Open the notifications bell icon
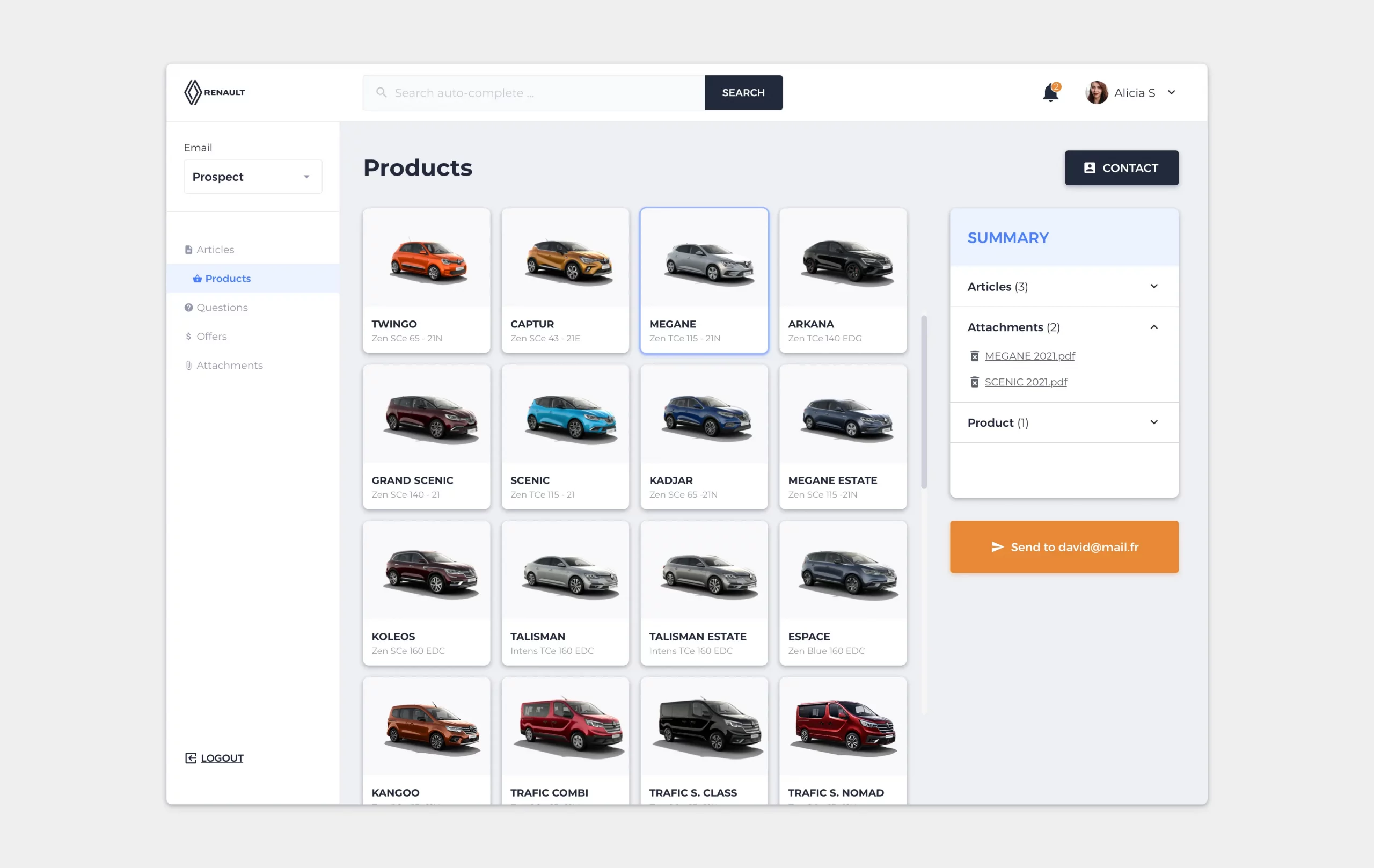The height and width of the screenshot is (868, 1374). pos(1050,93)
